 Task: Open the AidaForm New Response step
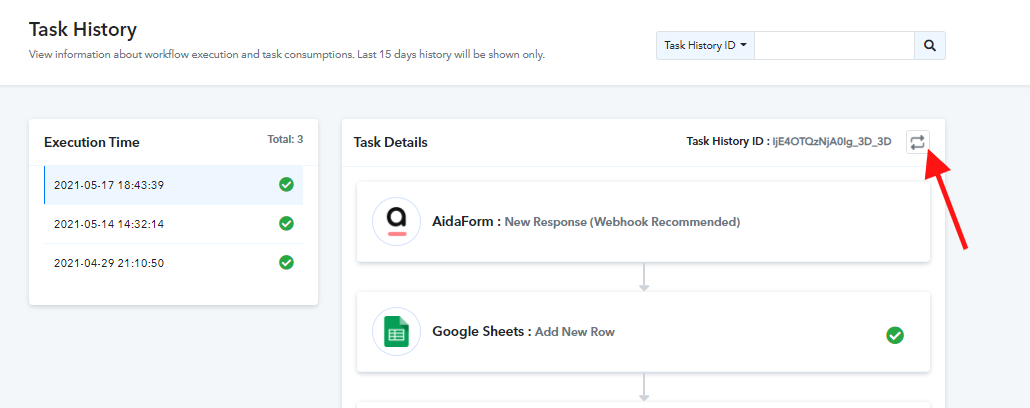[643, 222]
